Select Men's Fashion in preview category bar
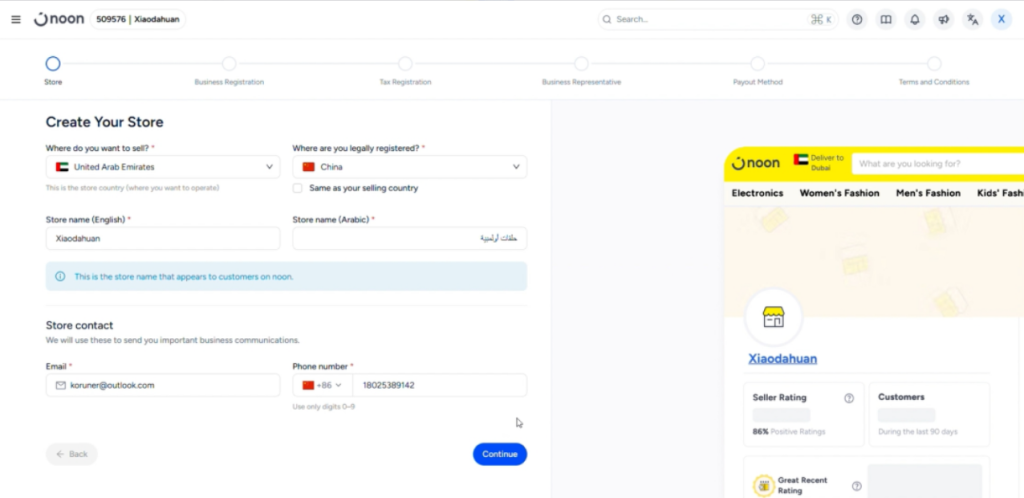The width and height of the screenshot is (1024, 498). (x=928, y=193)
